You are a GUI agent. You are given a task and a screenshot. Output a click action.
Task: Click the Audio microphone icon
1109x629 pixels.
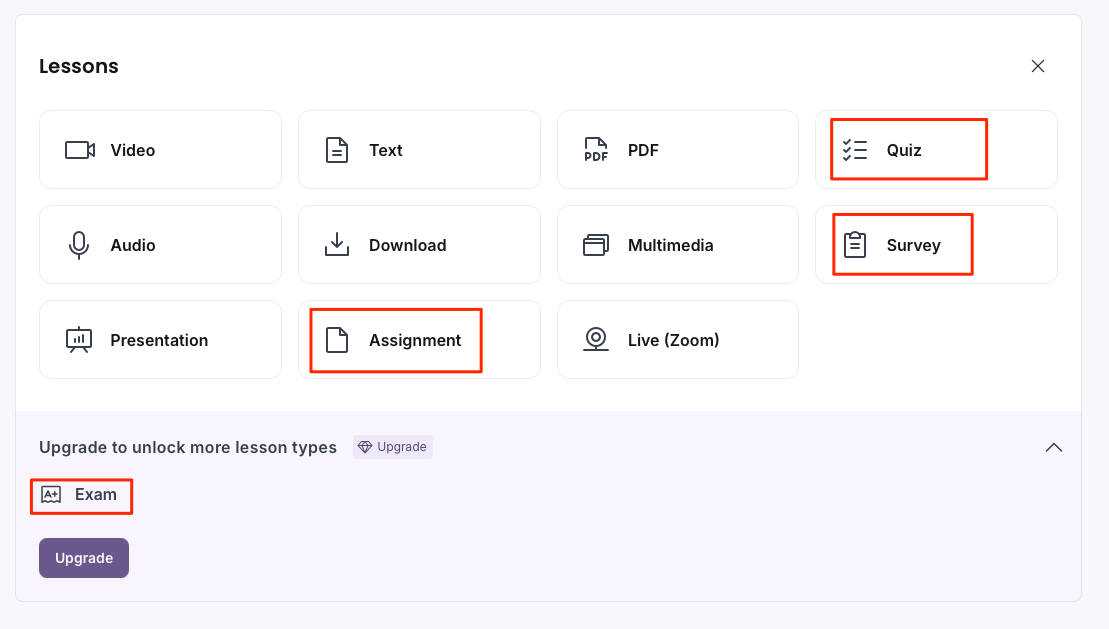(x=79, y=244)
